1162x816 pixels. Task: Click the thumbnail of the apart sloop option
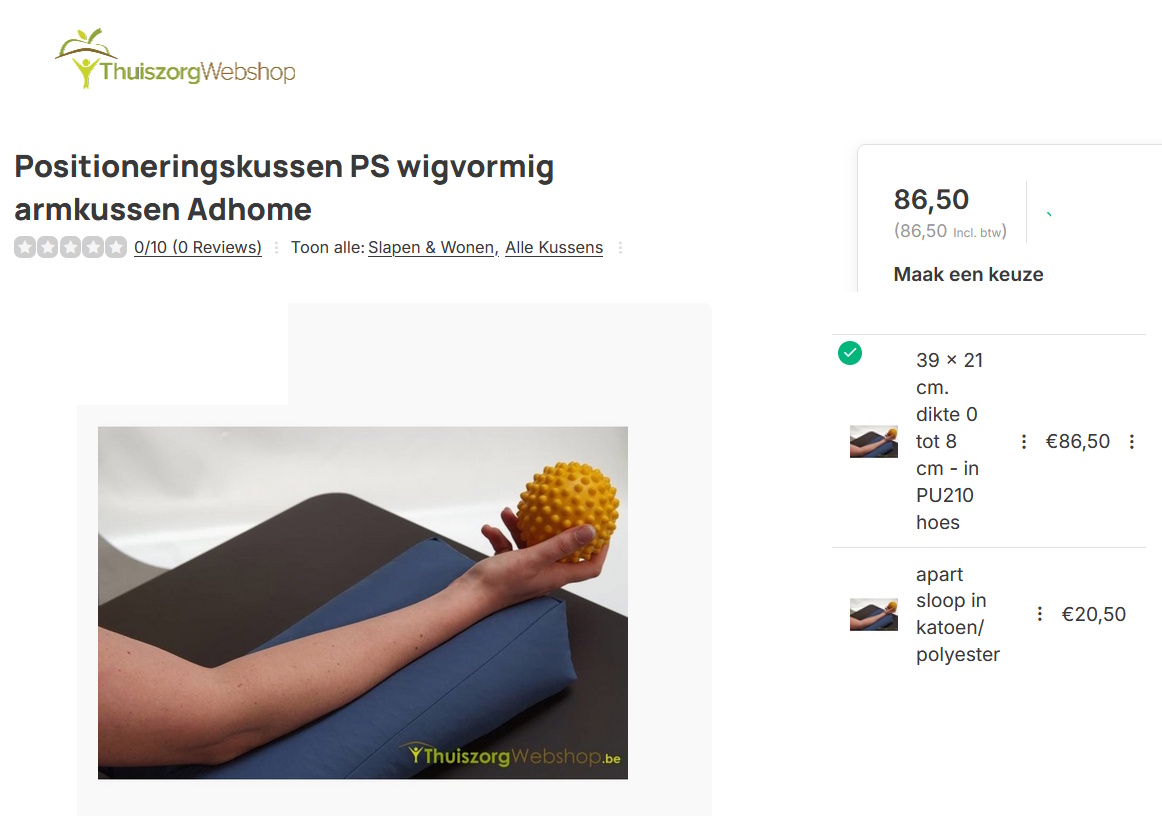point(874,614)
